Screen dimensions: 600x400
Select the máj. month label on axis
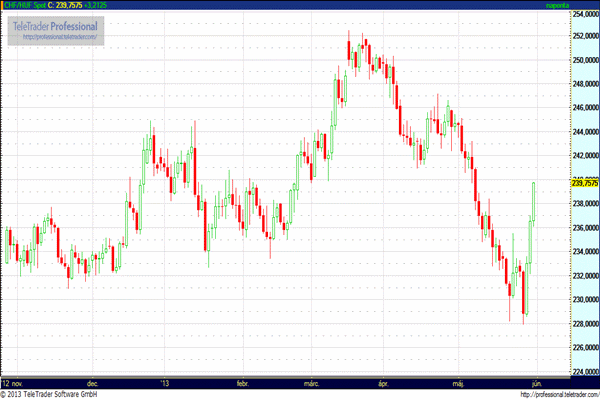point(459,382)
